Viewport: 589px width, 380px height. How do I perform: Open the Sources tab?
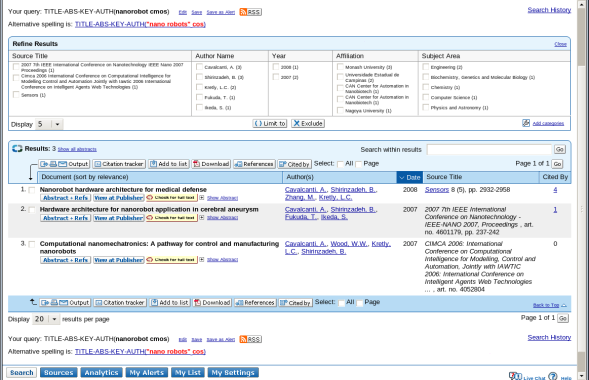tap(59, 372)
